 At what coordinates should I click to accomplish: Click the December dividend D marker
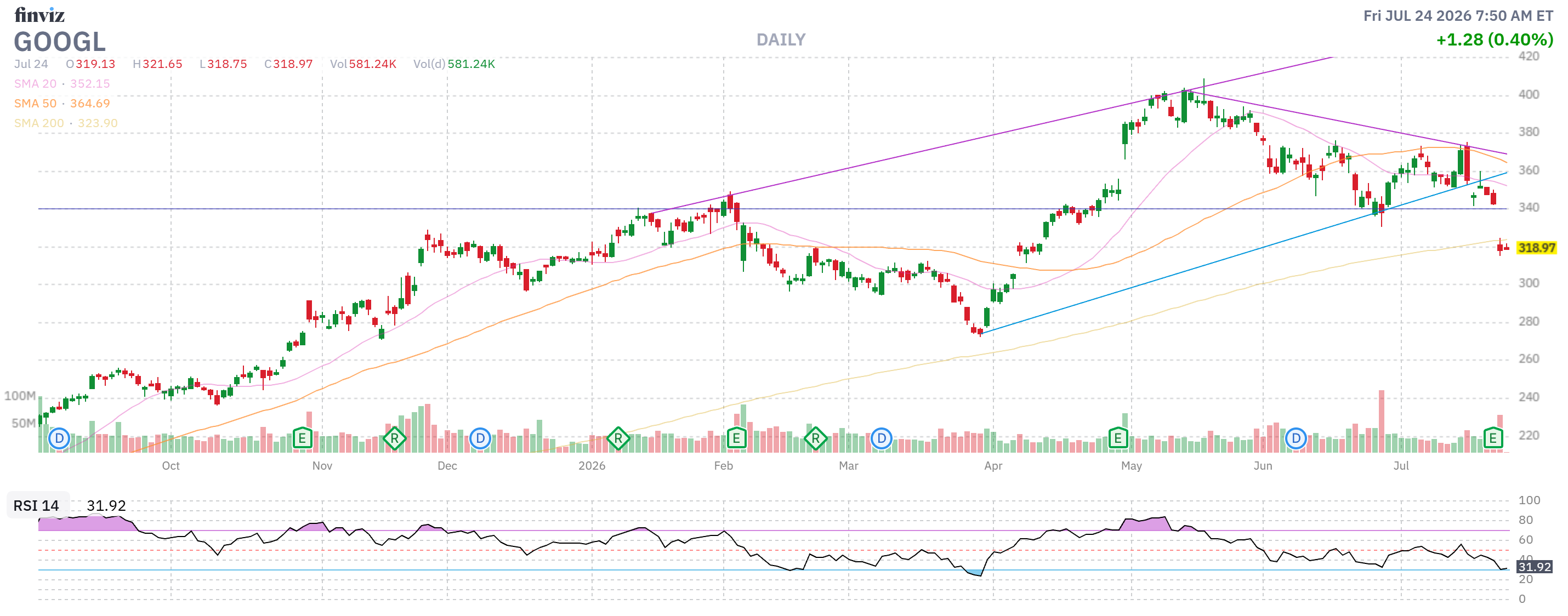[480, 438]
